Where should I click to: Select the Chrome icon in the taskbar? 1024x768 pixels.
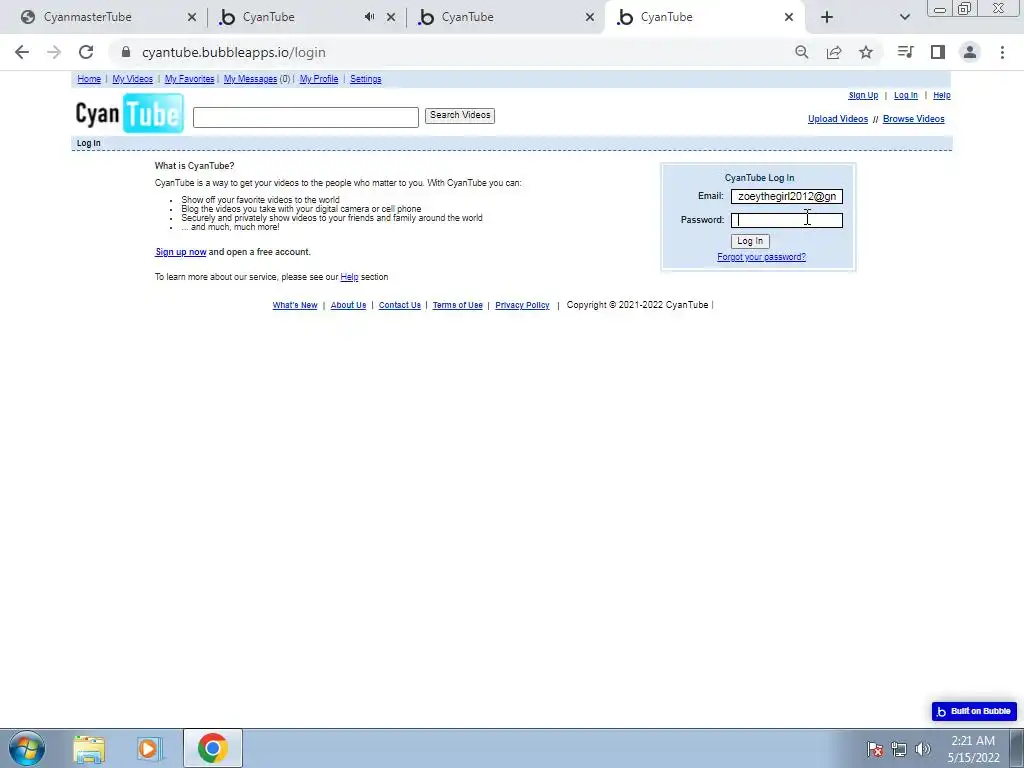tap(213, 748)
